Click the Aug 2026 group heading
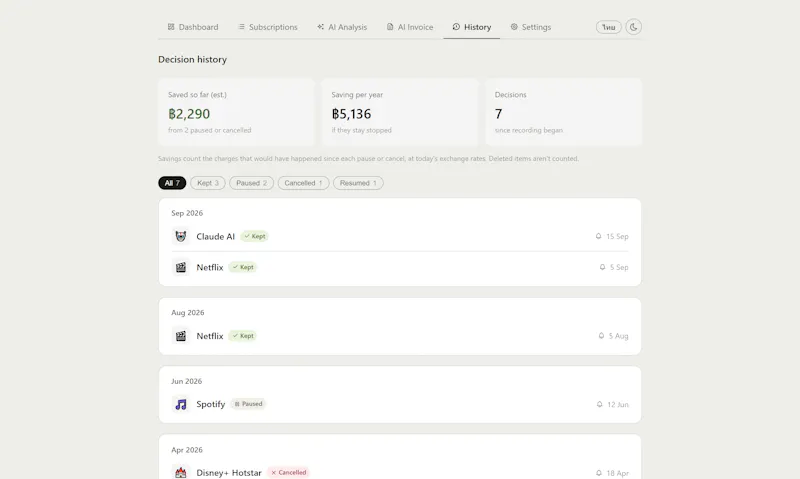Screen dimensions: 800x479 coord(188,313)
